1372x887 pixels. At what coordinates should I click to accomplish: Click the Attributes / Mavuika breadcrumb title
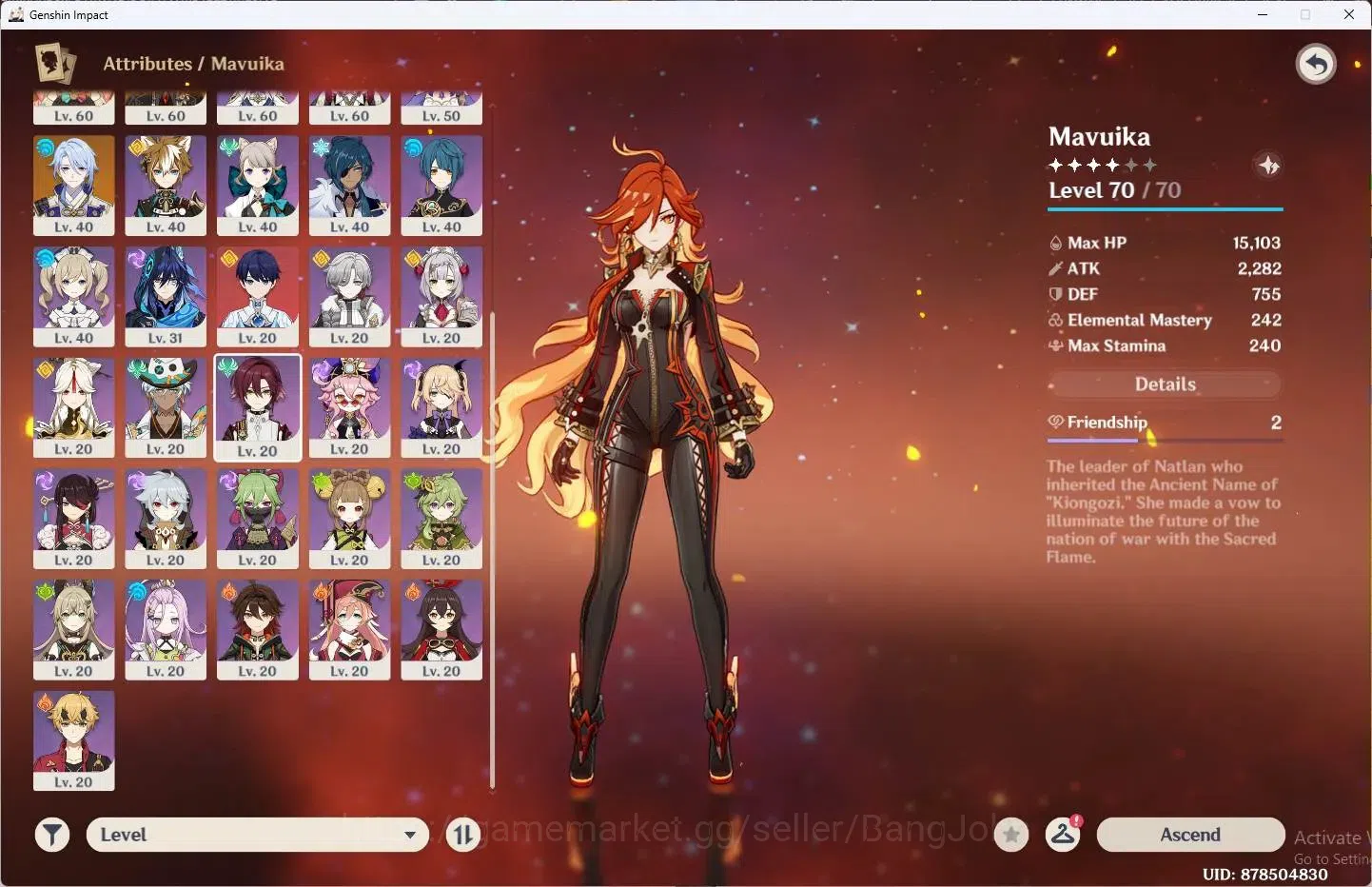pos(193,64)
